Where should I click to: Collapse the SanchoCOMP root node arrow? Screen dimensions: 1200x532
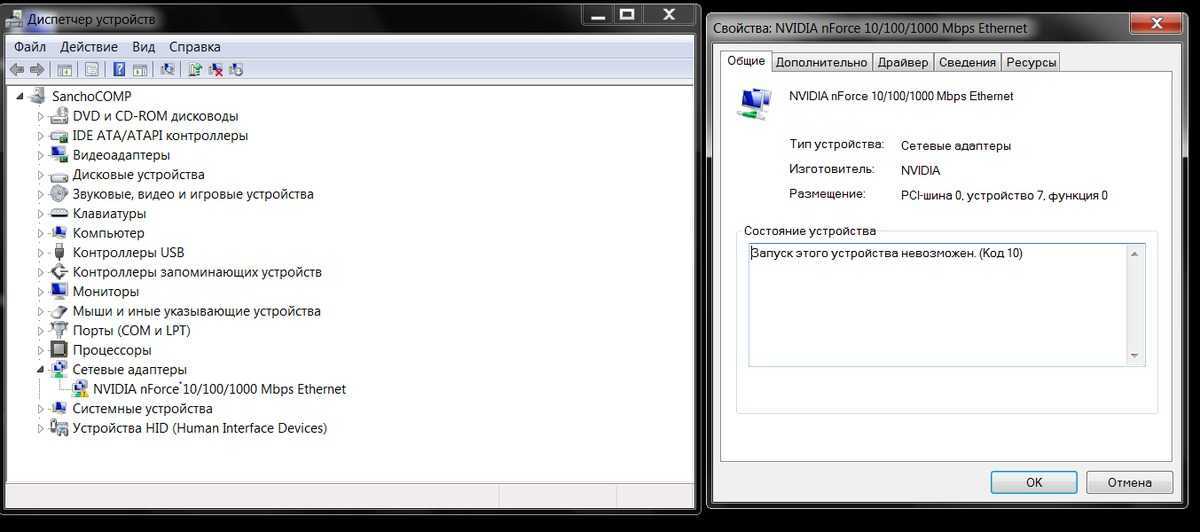(21, 96)
